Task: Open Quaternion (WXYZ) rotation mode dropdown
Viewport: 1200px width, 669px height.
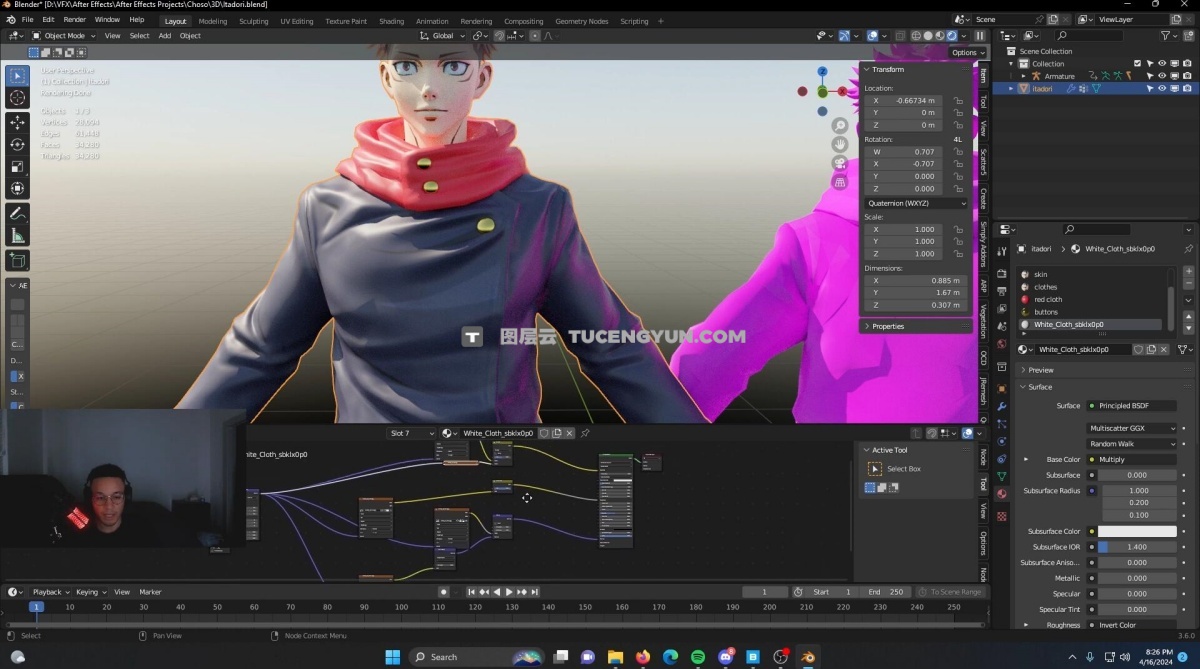Action: [x=916, y=203]
